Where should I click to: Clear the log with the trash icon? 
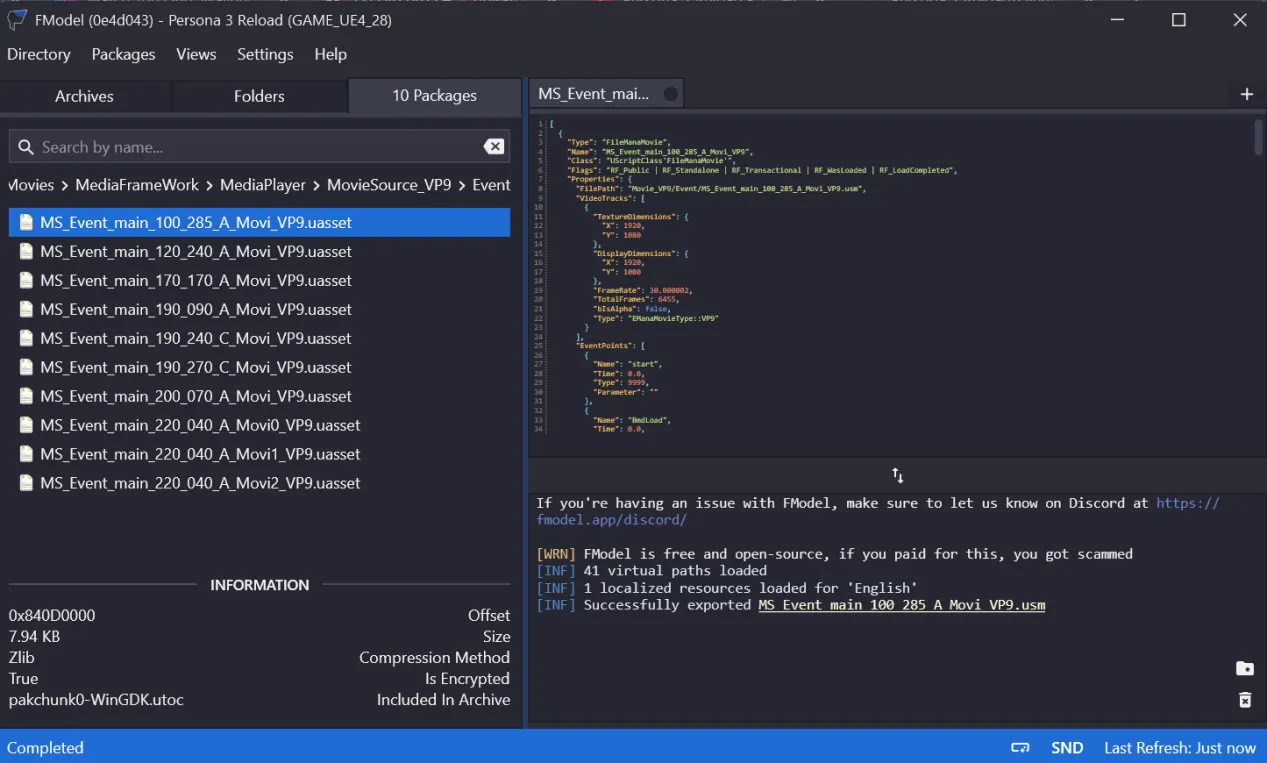pyautogui.click(x=1244, y=700)
